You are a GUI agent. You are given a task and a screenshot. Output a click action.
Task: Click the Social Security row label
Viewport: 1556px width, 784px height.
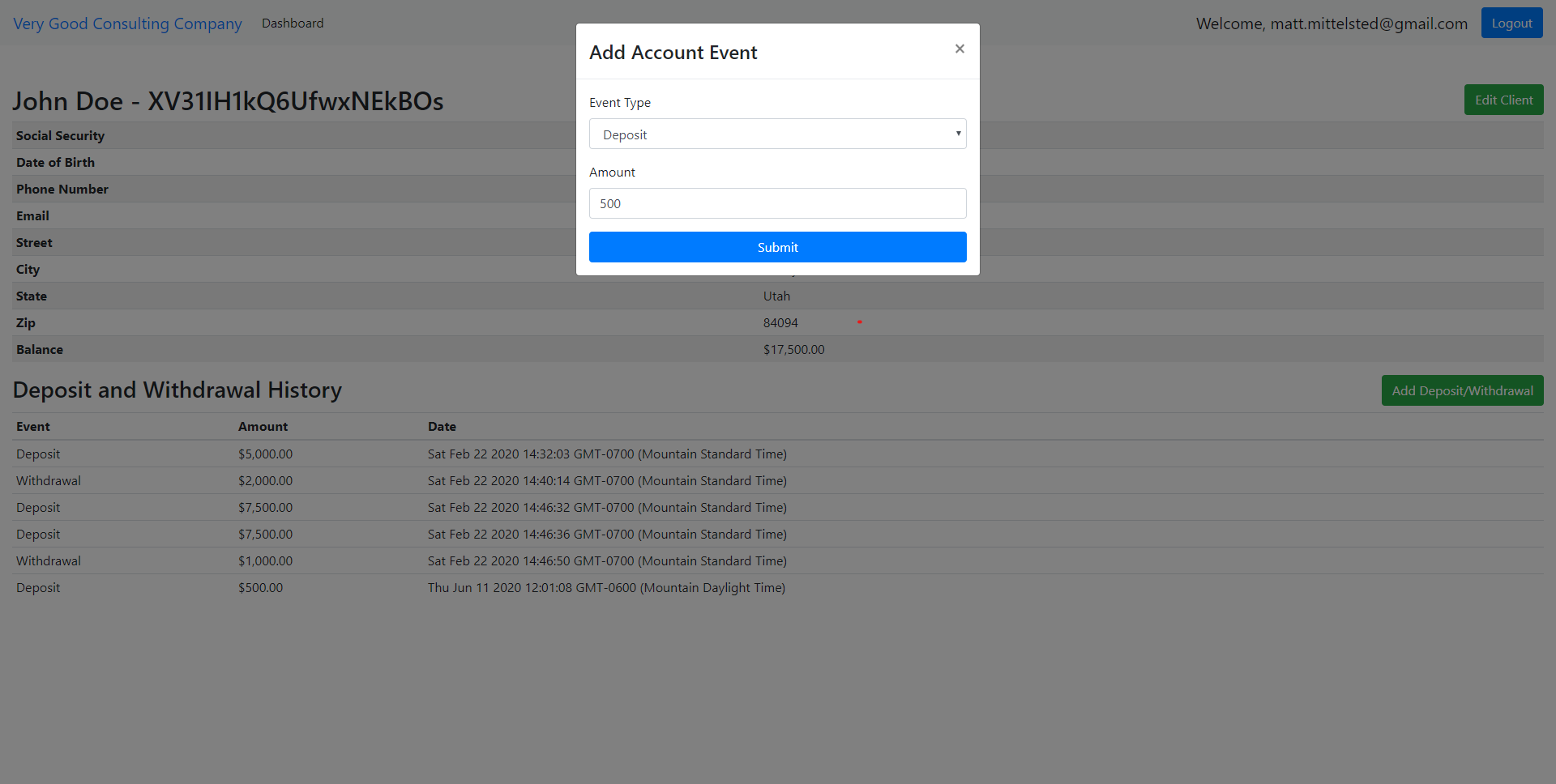(x=60, y=135)
